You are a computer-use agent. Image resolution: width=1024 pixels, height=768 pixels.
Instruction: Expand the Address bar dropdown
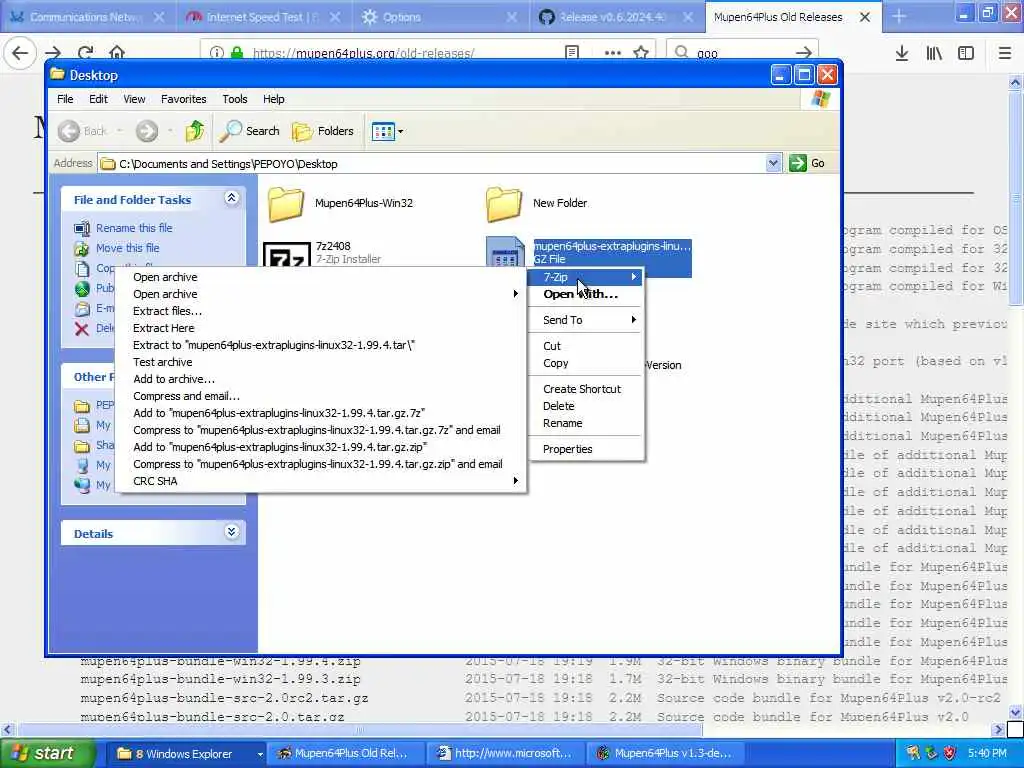(x=773, y=163)
